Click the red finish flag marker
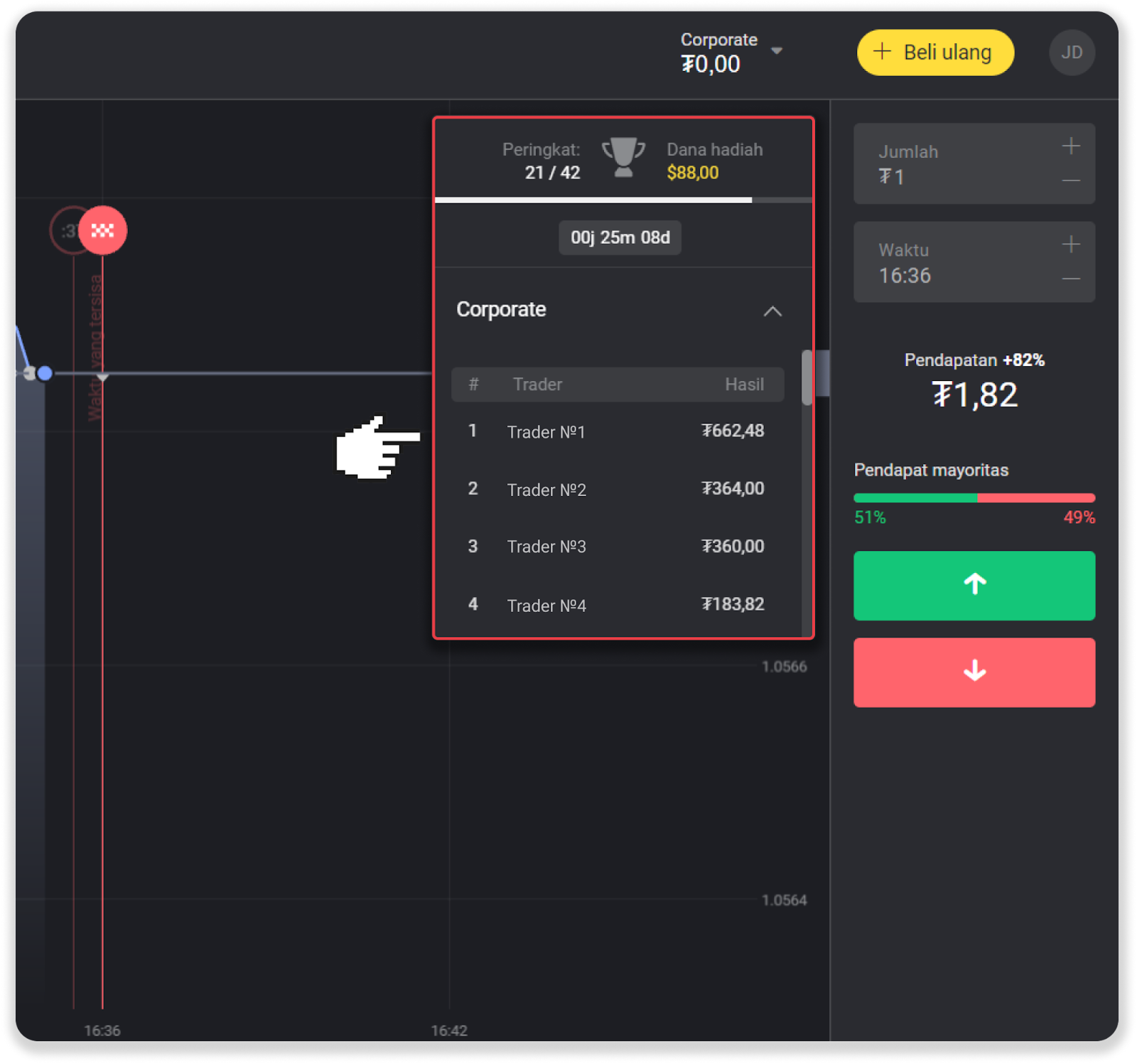1137x1064 pixels. click(103, 230)
